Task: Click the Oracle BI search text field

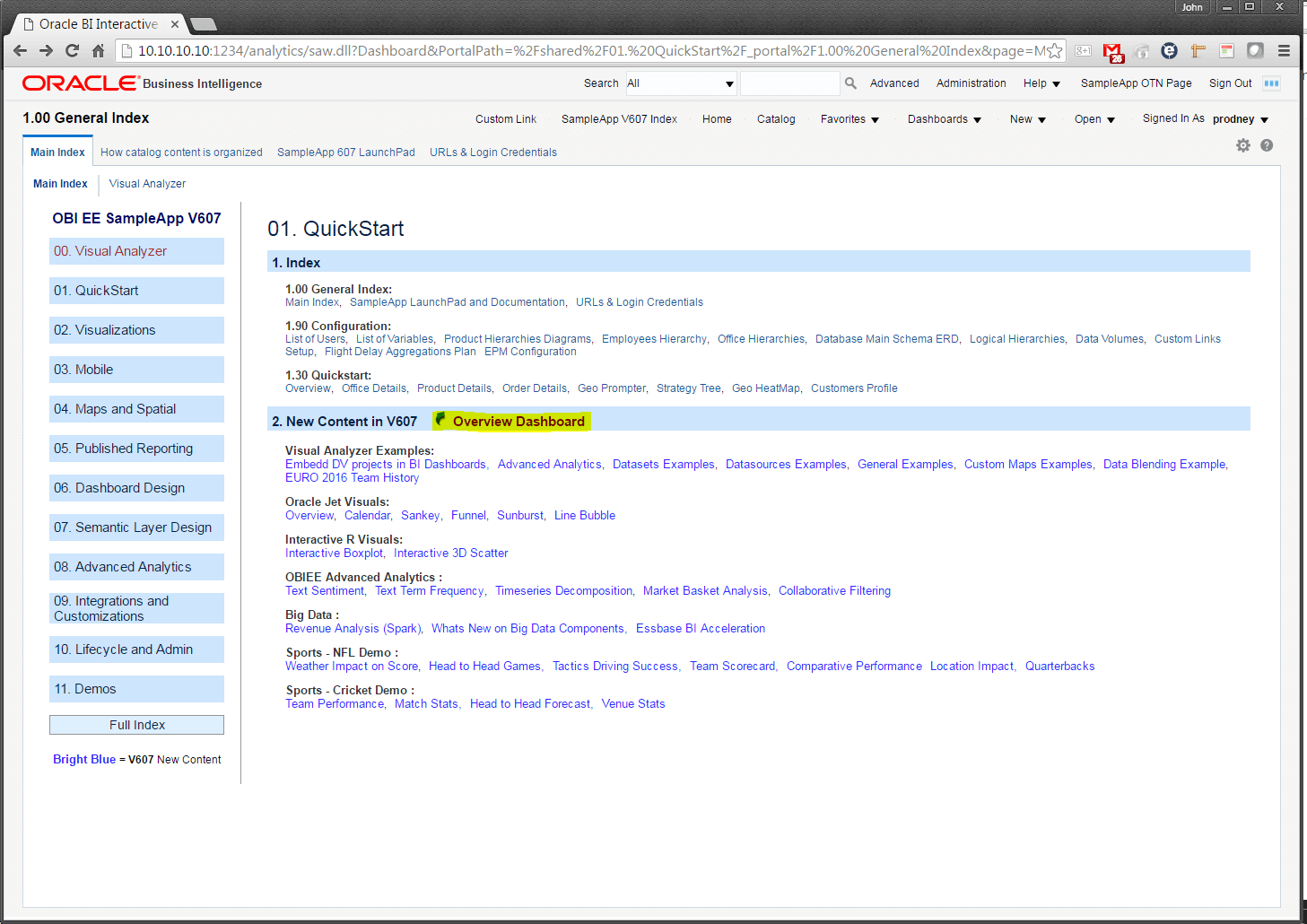Action: pos(789,83)
